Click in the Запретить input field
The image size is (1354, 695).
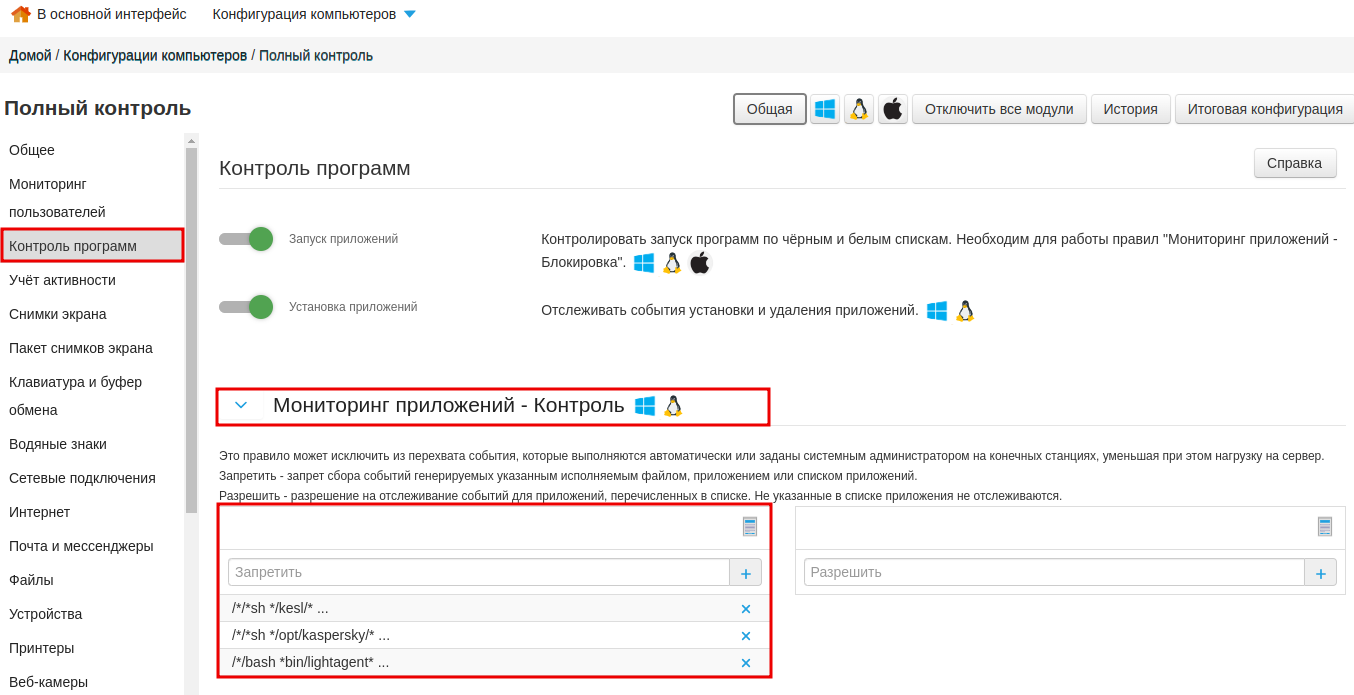(x=478, y=572)
